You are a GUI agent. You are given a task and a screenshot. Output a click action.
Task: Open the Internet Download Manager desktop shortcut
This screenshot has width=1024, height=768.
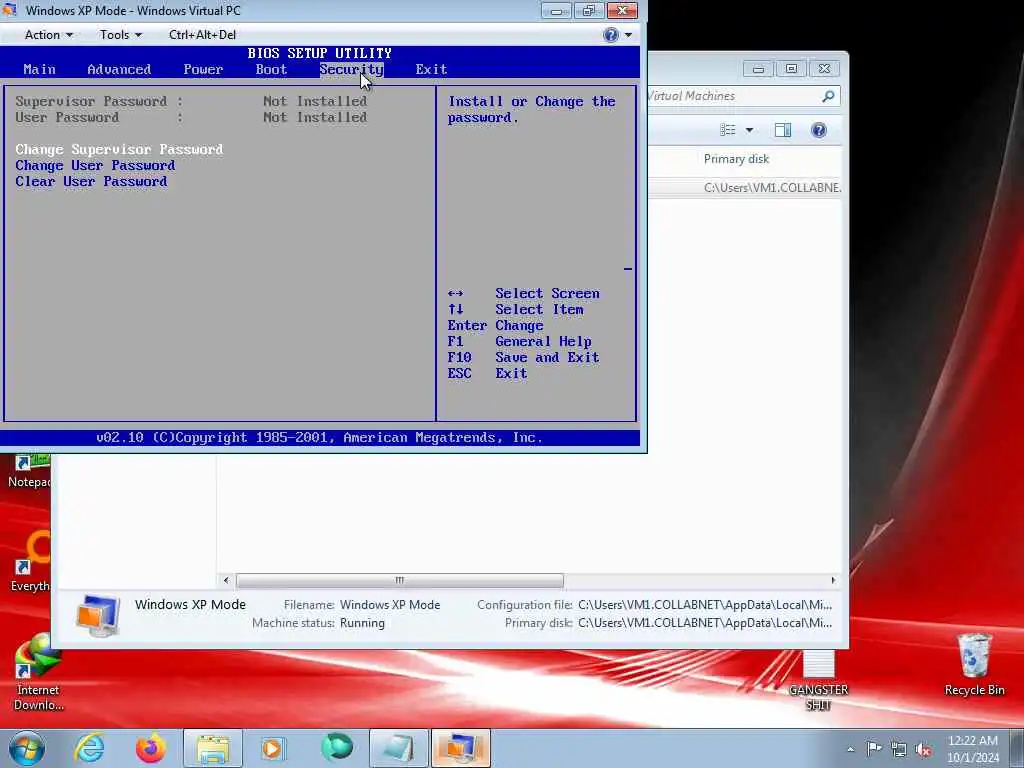coord(38,673)
